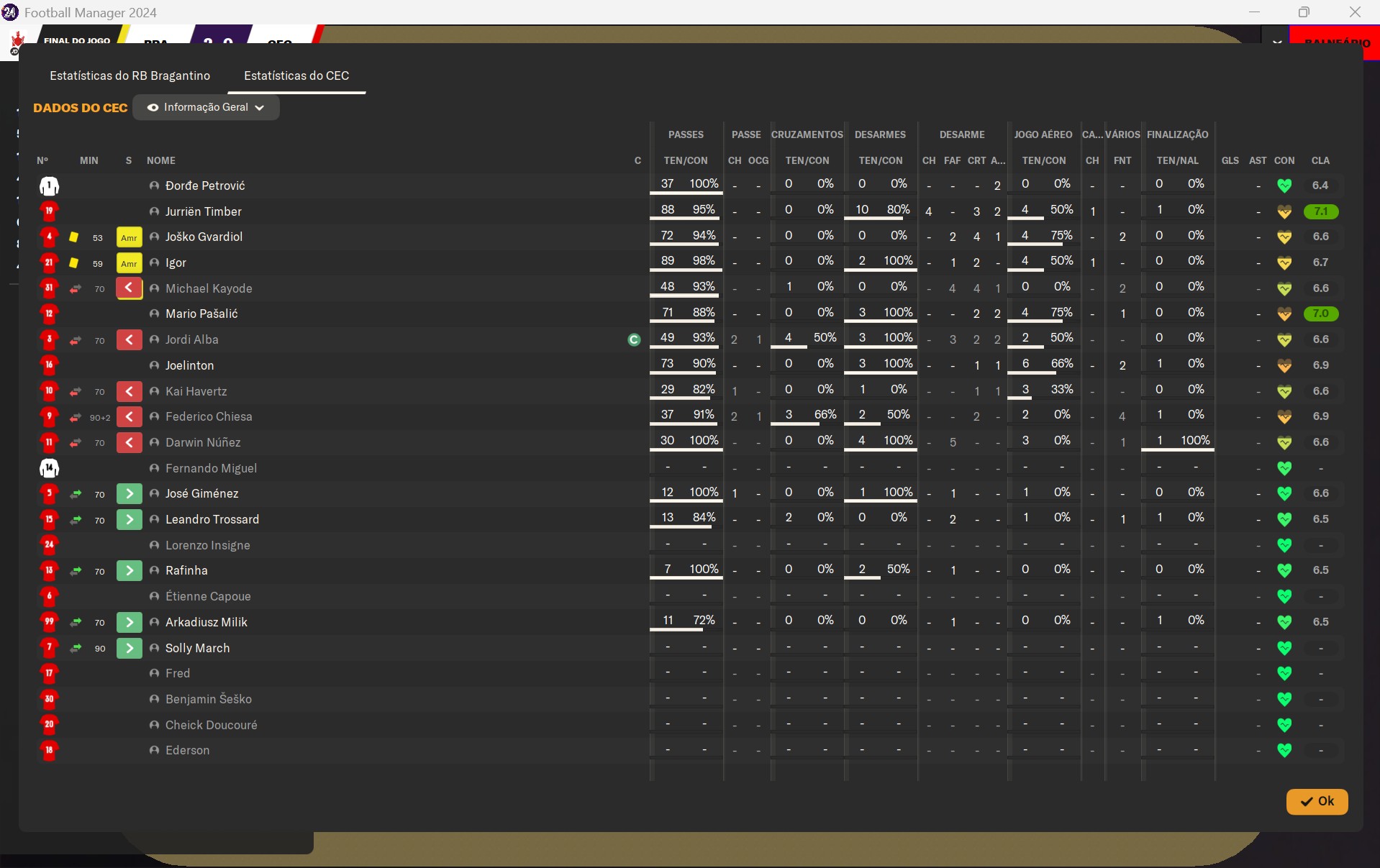The height and width of the screenshot is (868, 1380).
Task: Sort by the NOME column header
Action: pos(161,160)
